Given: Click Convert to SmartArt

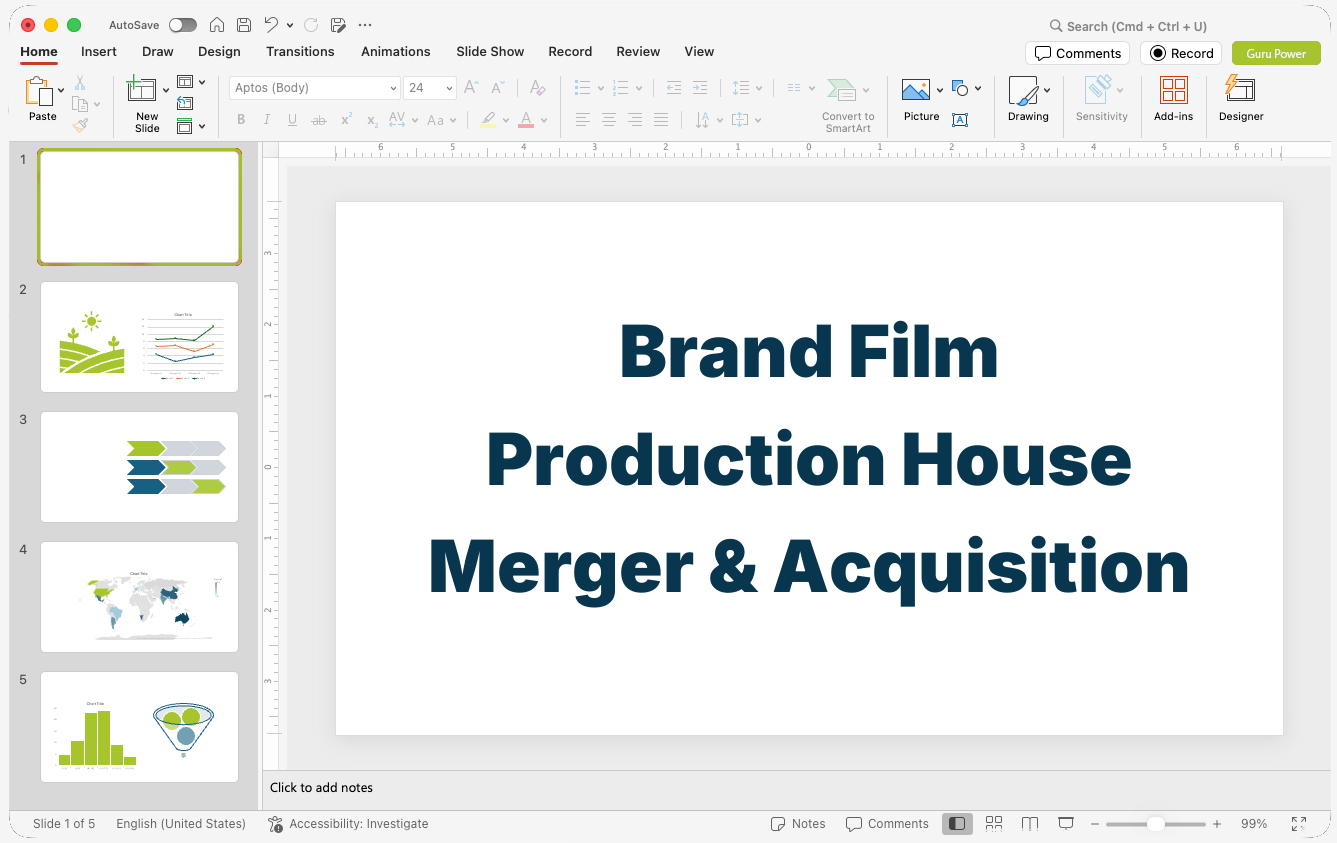Looking at the screenshot, I should tap(848, 105).
